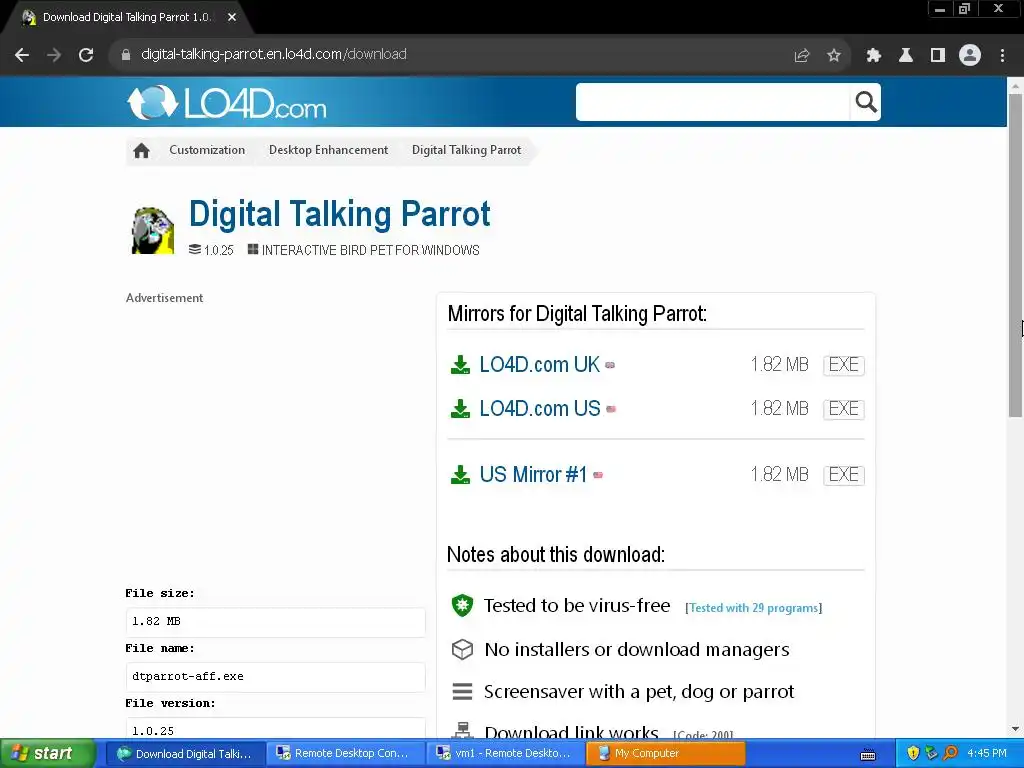
Task: Click the taskbar keyboard icon
Action: pyautogui.click(x=868, y=755)
